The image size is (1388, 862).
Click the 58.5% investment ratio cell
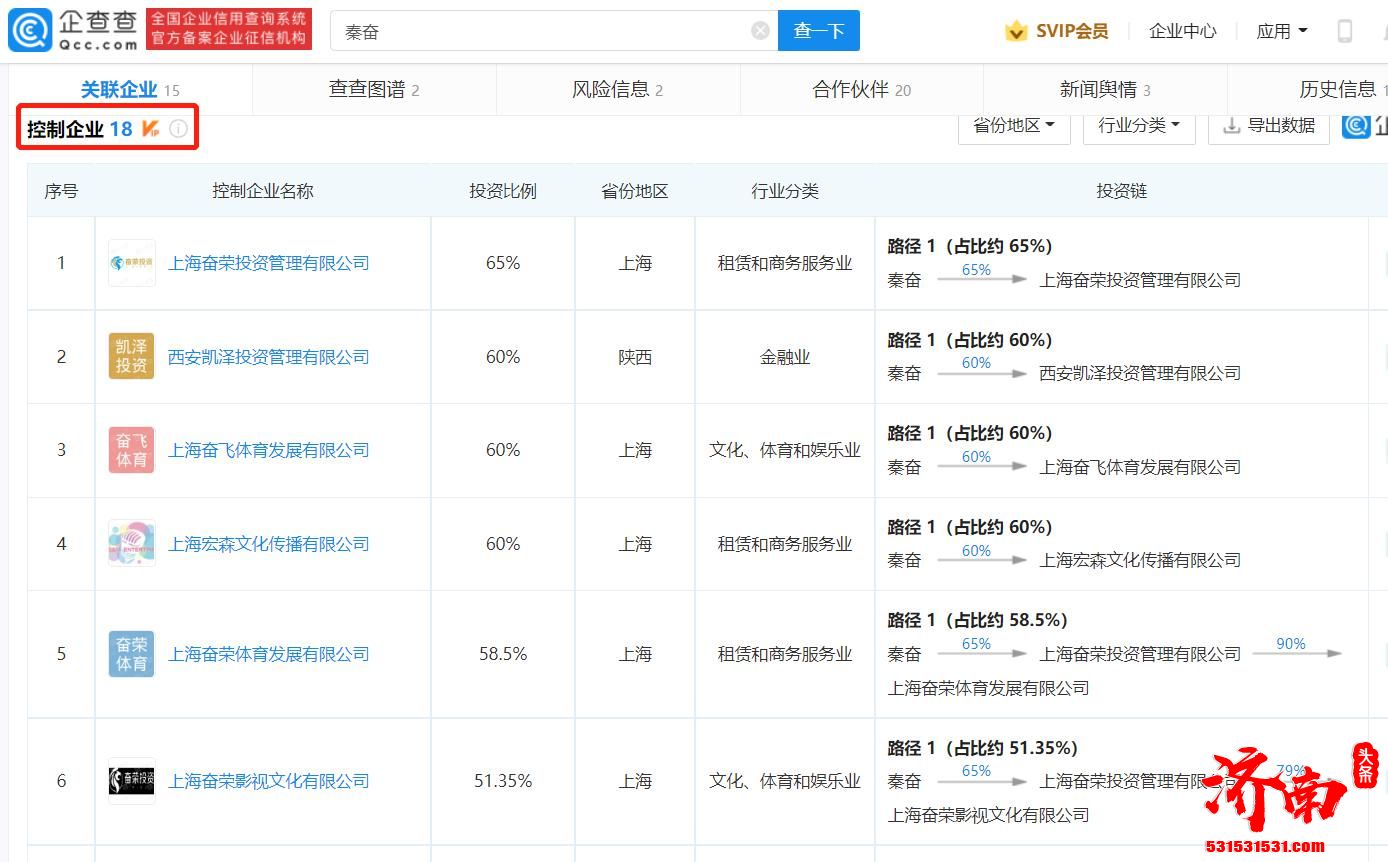tap(503, 654)
